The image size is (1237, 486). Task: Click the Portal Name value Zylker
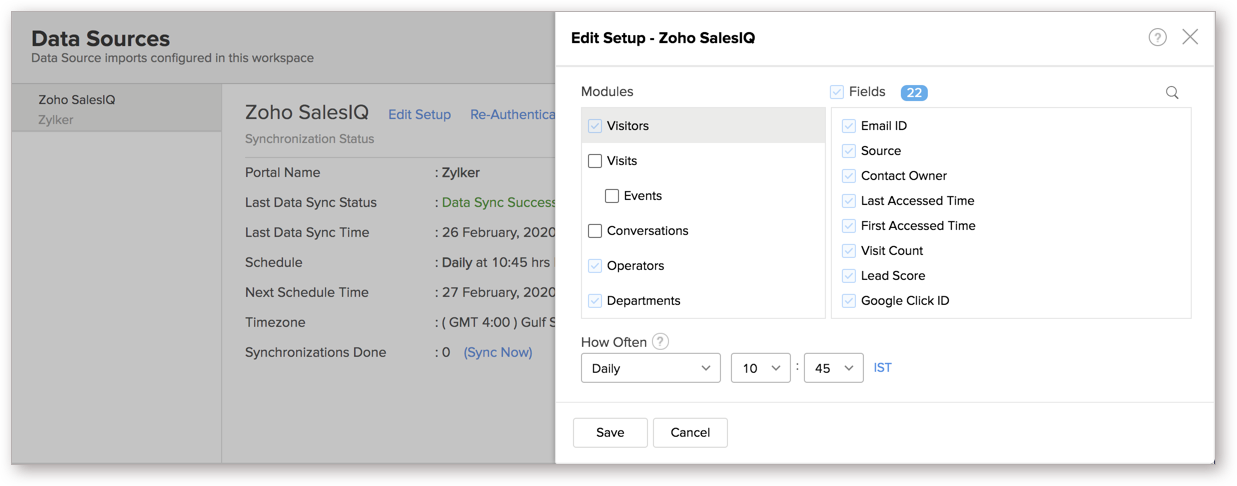click(461, 173)
